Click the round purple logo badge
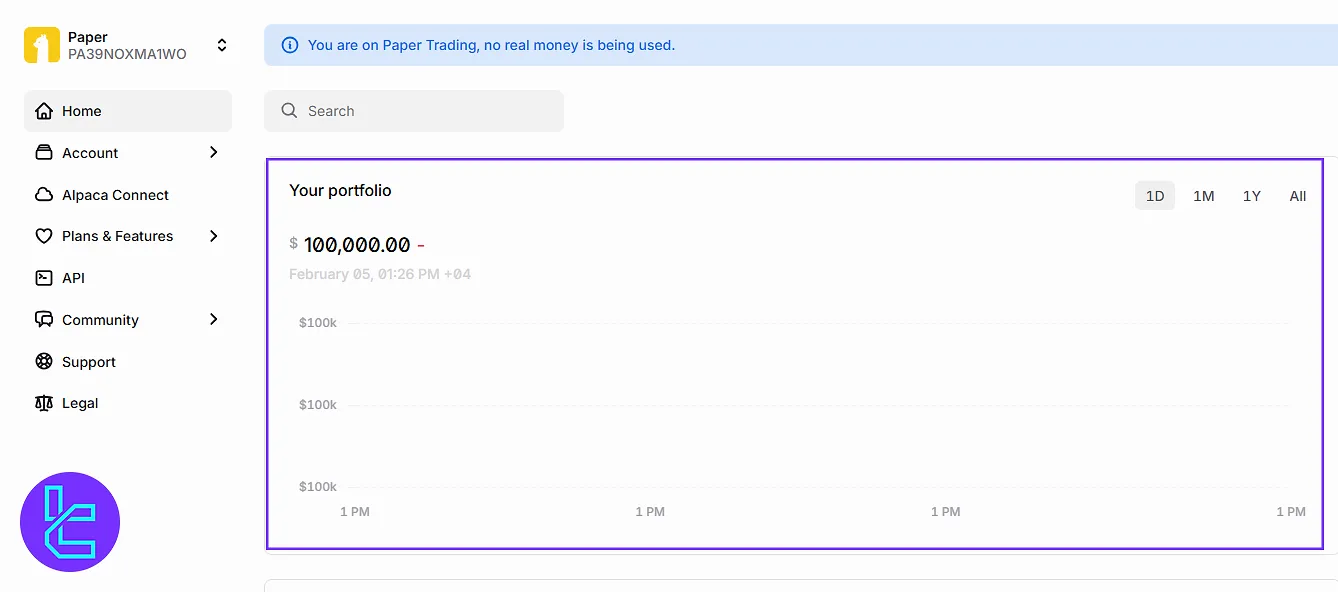Image resolution: width=1338 pixels, height=592 pixels. pos(70,522)
